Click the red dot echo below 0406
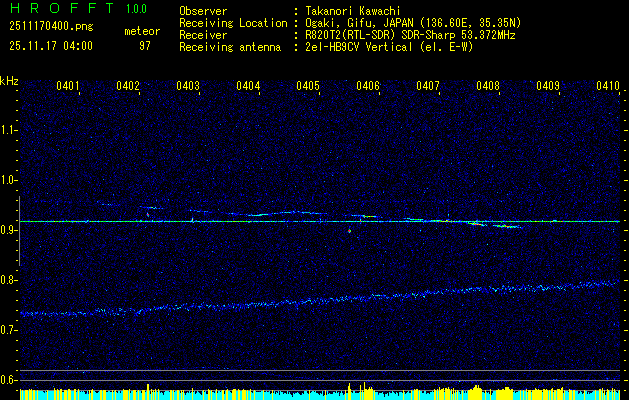Viewport: 629px width, 400px height. point(349,231)
